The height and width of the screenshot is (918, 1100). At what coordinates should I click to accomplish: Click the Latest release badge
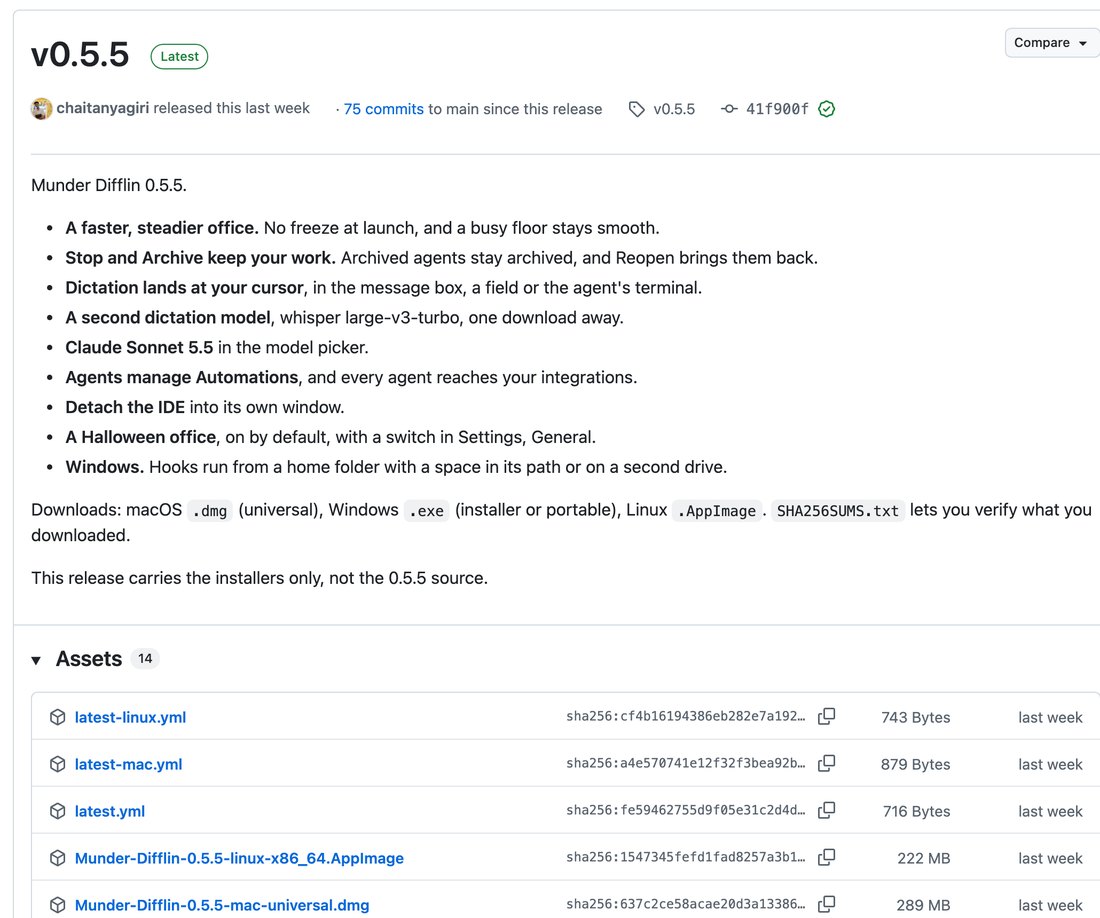[x=179, y=56]
